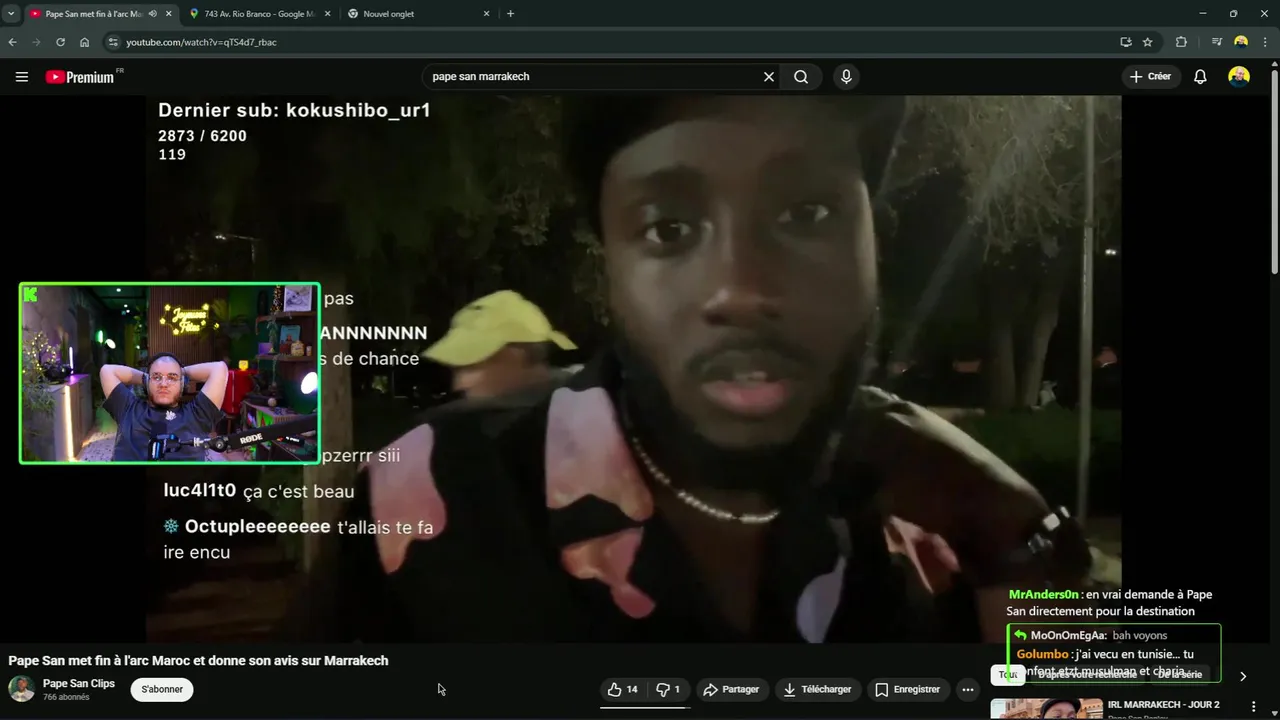Click the Partager share button

point(731,689)
